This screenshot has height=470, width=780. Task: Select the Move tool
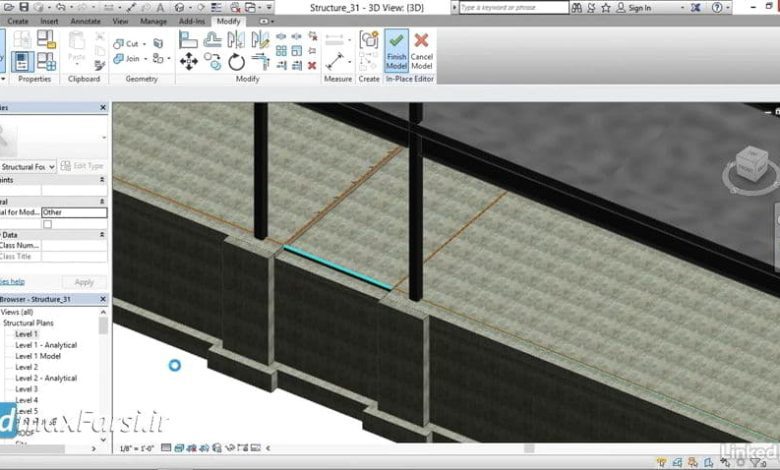189,62
